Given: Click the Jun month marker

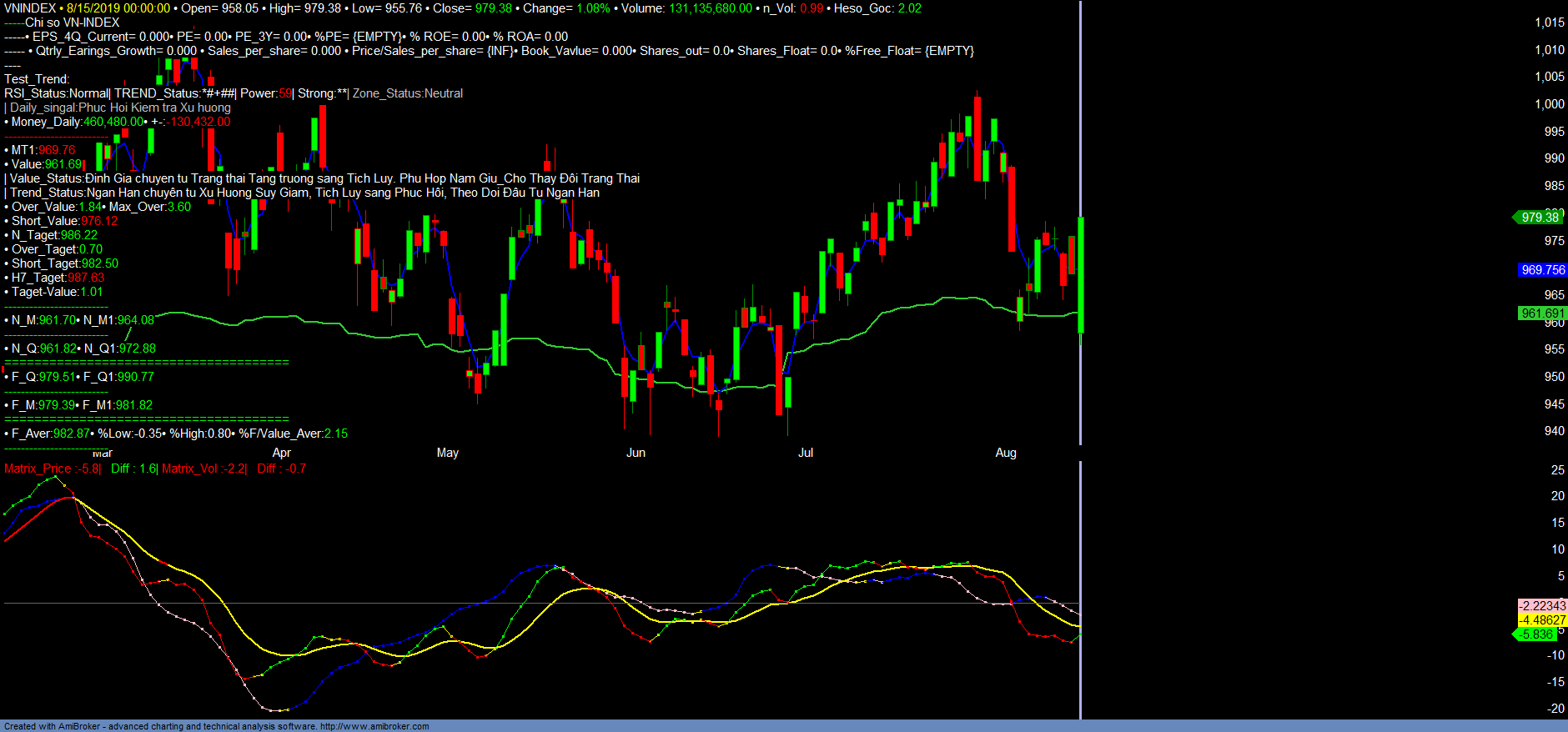Looking at the screenshot, I should pyautogui.click(x=636, y=453).
